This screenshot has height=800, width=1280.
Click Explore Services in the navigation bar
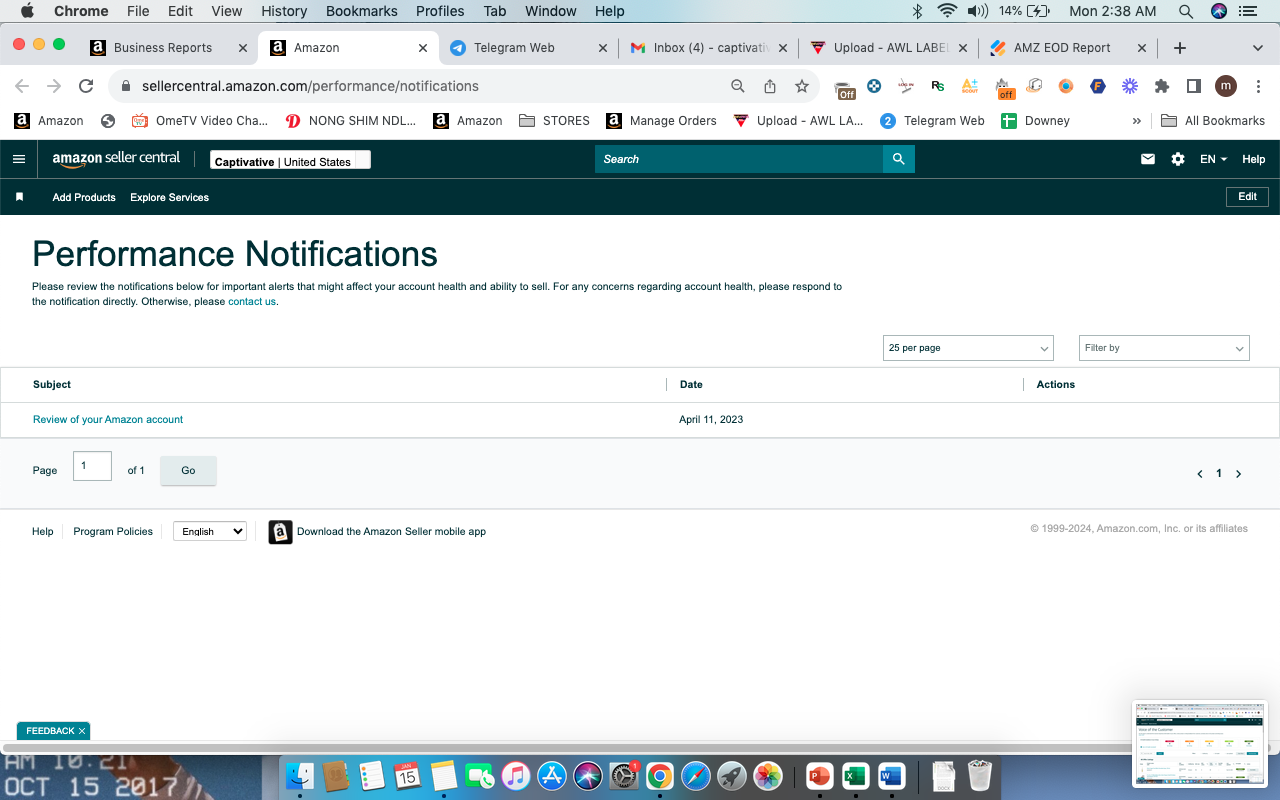pos(169,197)
